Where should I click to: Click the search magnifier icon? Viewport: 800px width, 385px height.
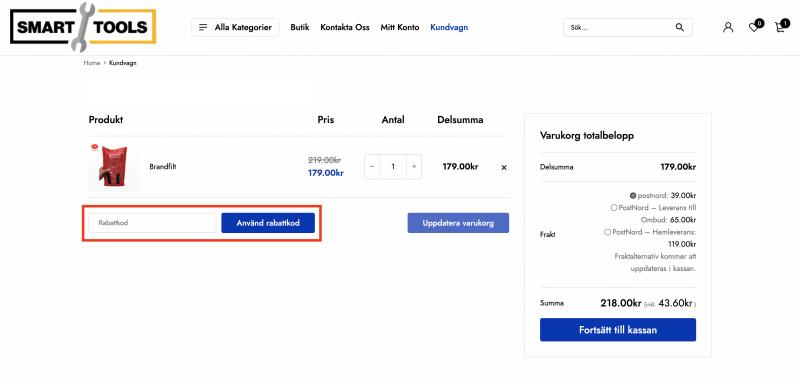tap(680, 28)
